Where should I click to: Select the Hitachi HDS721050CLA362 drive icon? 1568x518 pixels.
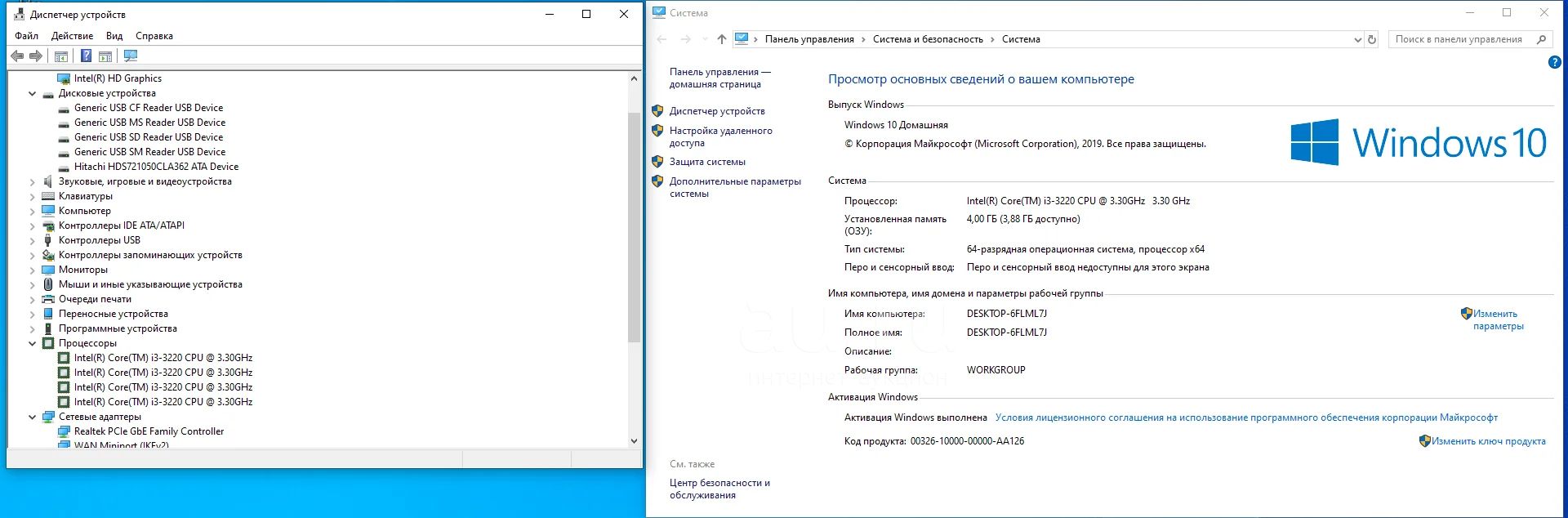(65, 167)
